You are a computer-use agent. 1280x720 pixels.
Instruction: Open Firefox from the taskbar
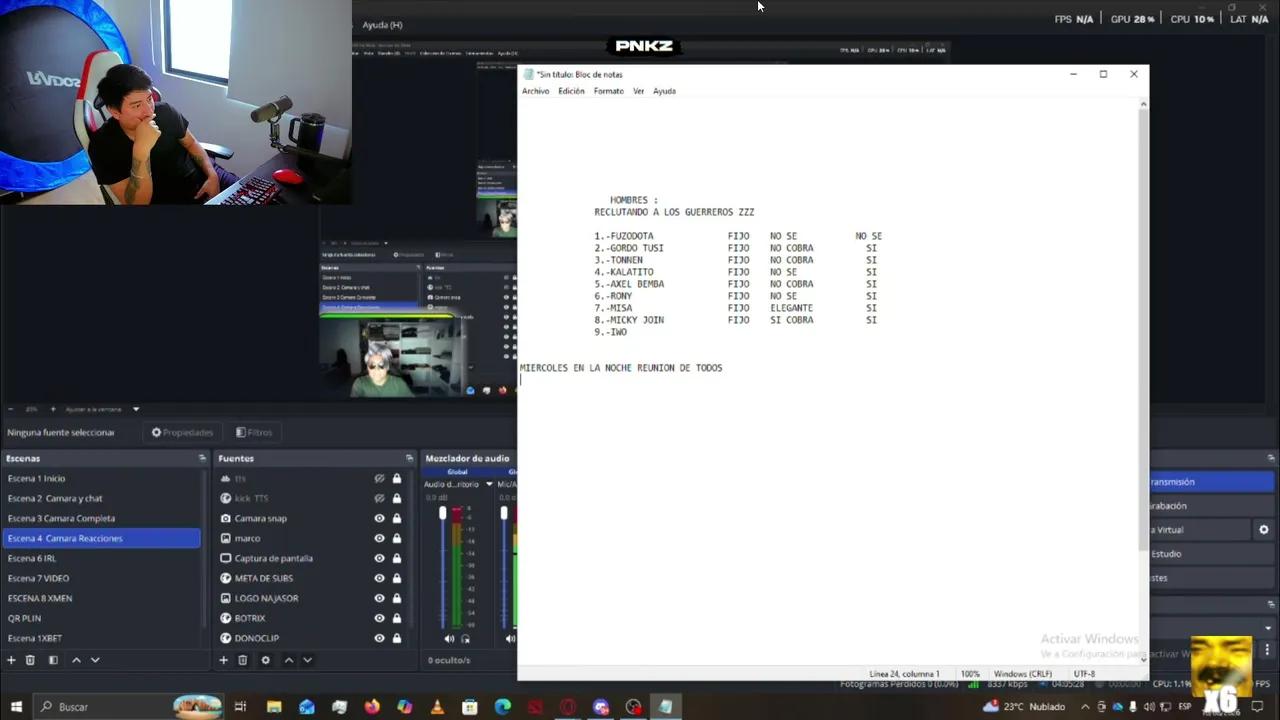372,707
